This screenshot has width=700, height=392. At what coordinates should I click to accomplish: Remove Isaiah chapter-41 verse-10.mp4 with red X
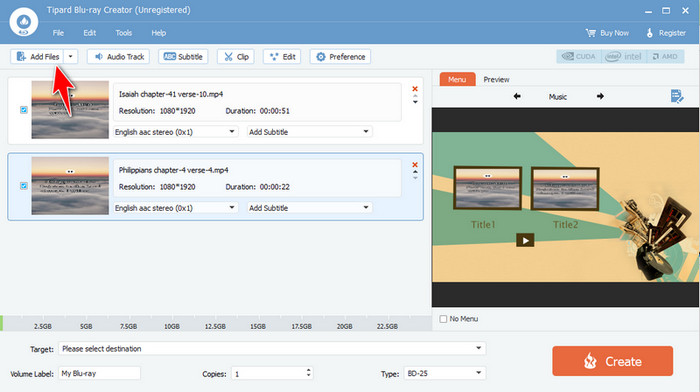(x=415, y=89)
